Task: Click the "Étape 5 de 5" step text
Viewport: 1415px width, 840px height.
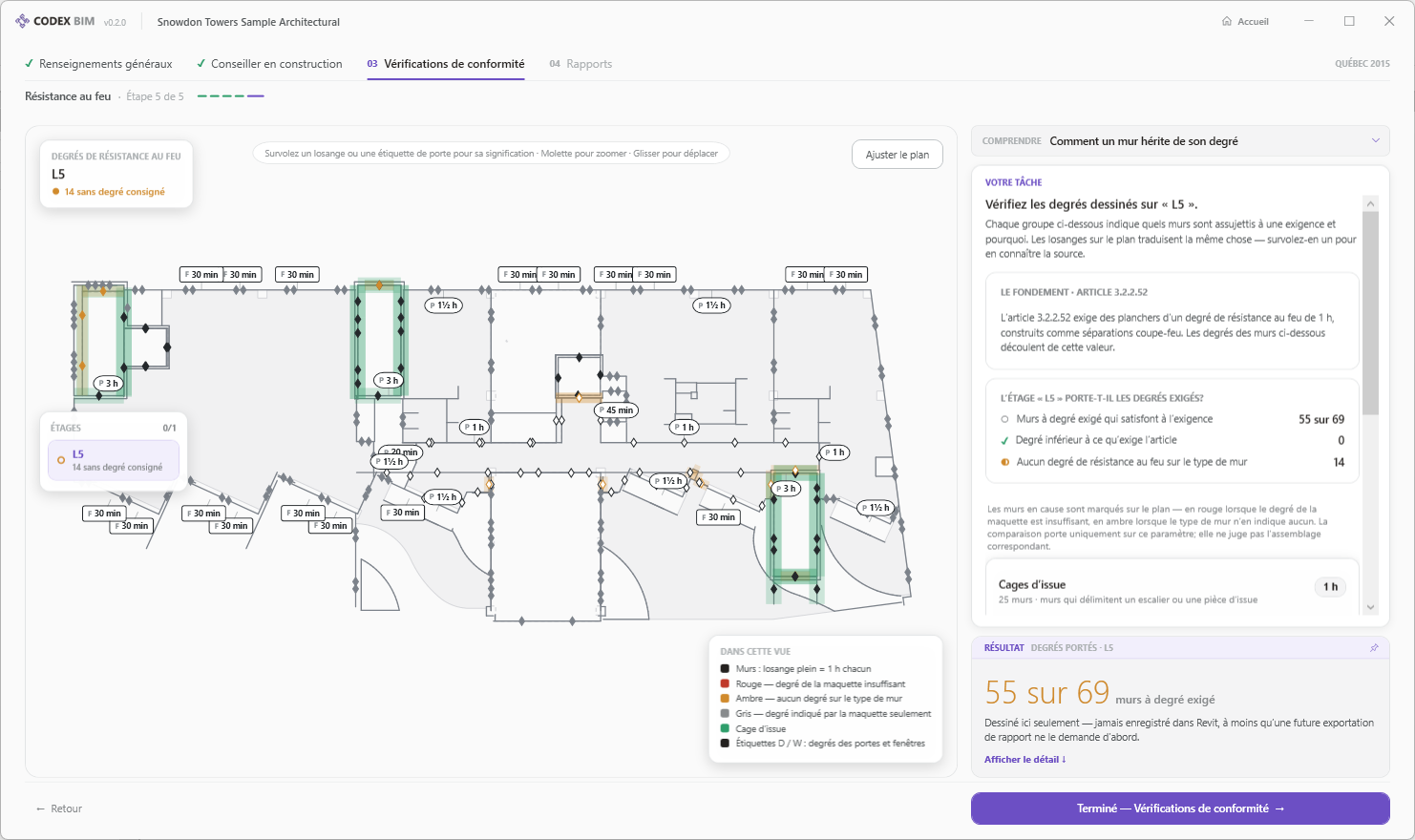Action: pyautogui.click(x=155, y=96)
